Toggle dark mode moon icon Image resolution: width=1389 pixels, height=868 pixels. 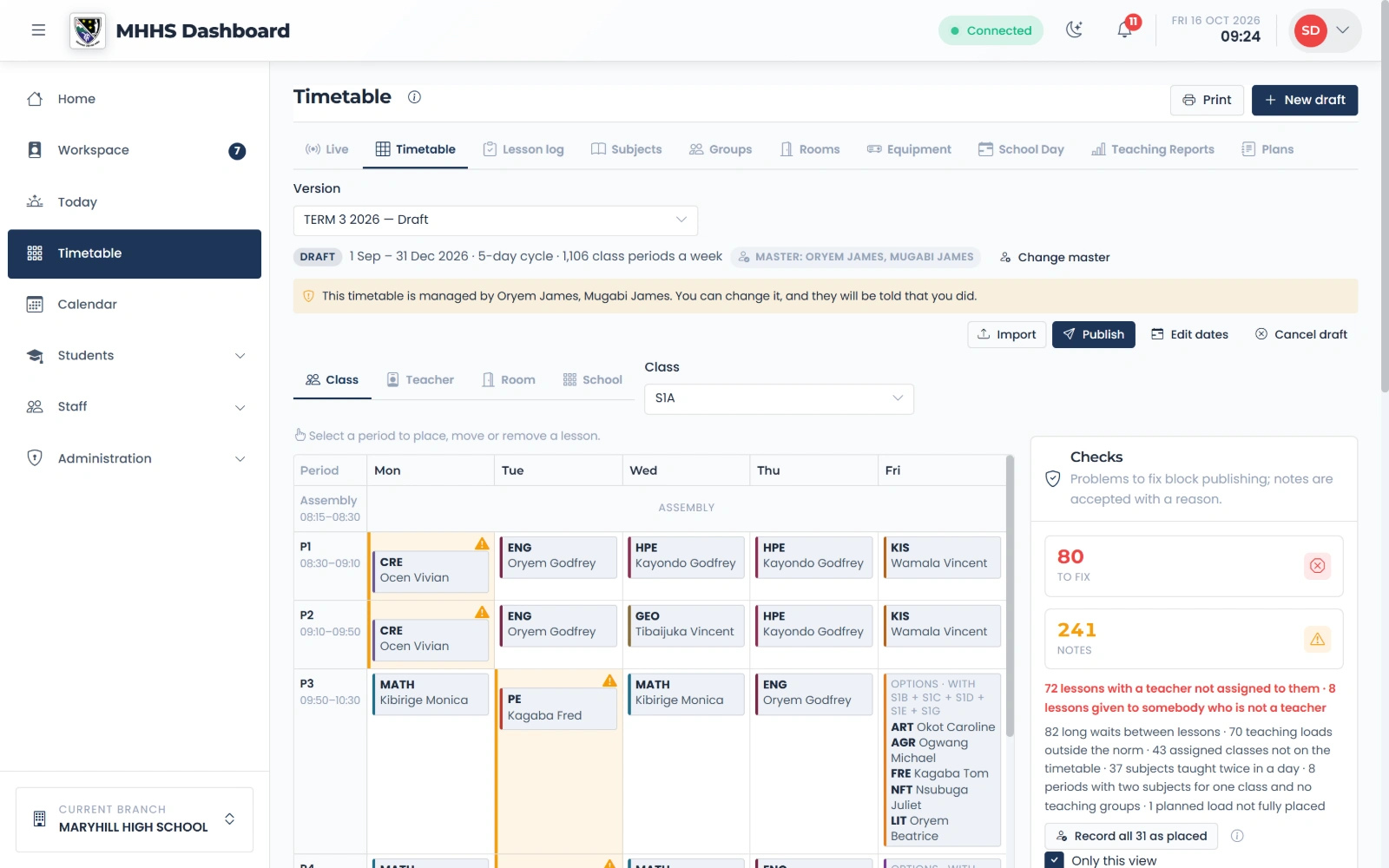[1075, 30]
